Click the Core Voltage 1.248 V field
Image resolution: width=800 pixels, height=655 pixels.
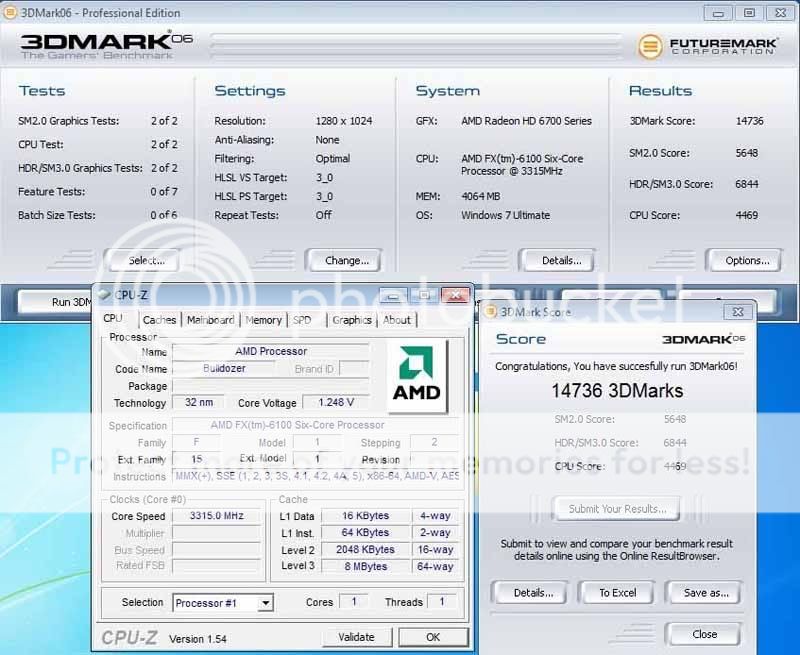(x=336, y=402)
